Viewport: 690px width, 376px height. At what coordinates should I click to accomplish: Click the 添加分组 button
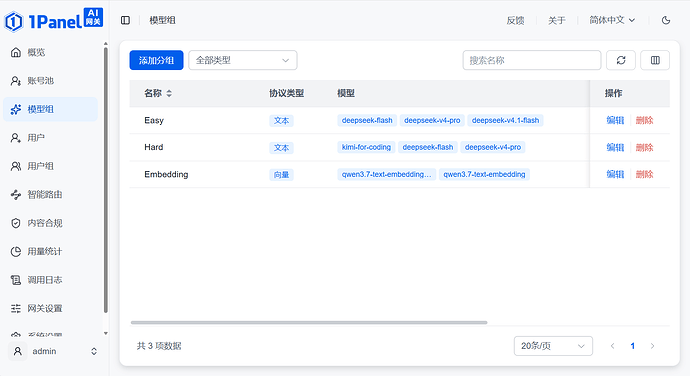tap(156, 60)
